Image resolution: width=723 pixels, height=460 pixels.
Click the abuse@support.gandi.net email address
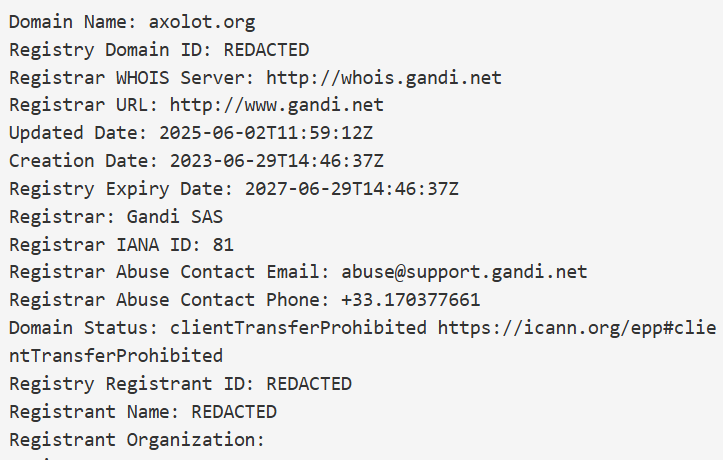pyautogui.click(x=465, y=272)
